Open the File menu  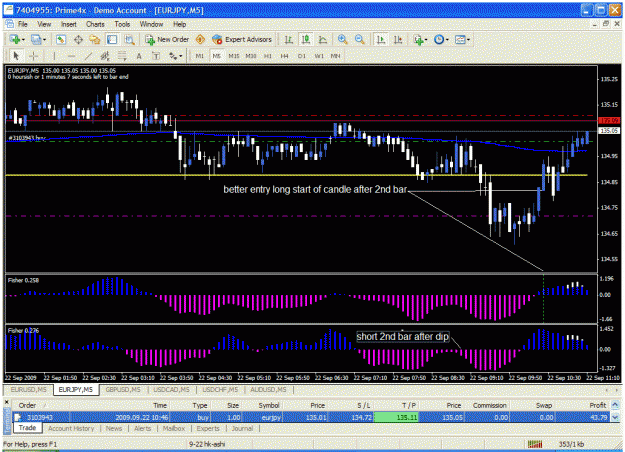(22, 24)
